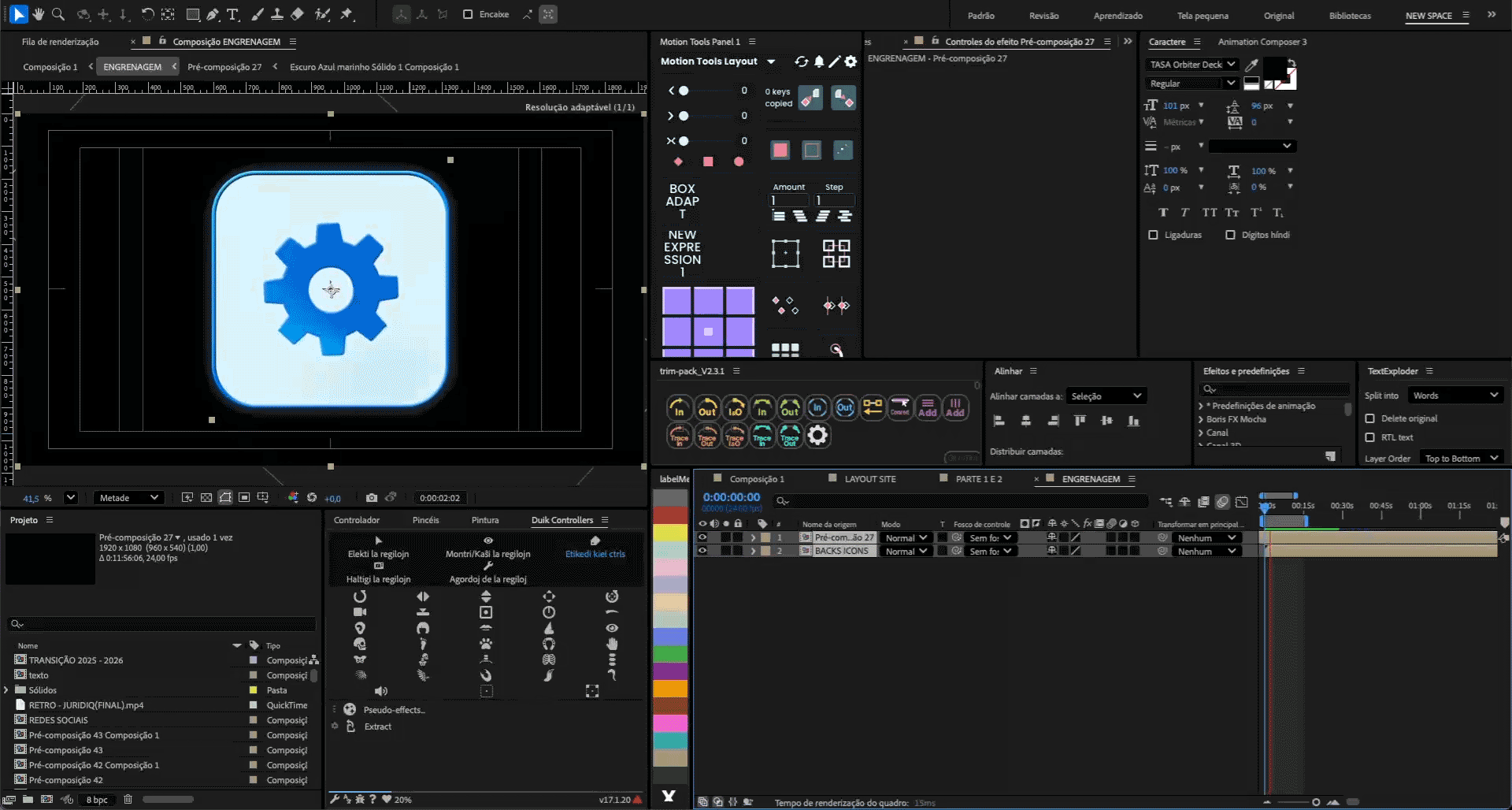Select the Zoom magnifier tool
Screen dimensions: 1512x810
click(x=58, y=14)
